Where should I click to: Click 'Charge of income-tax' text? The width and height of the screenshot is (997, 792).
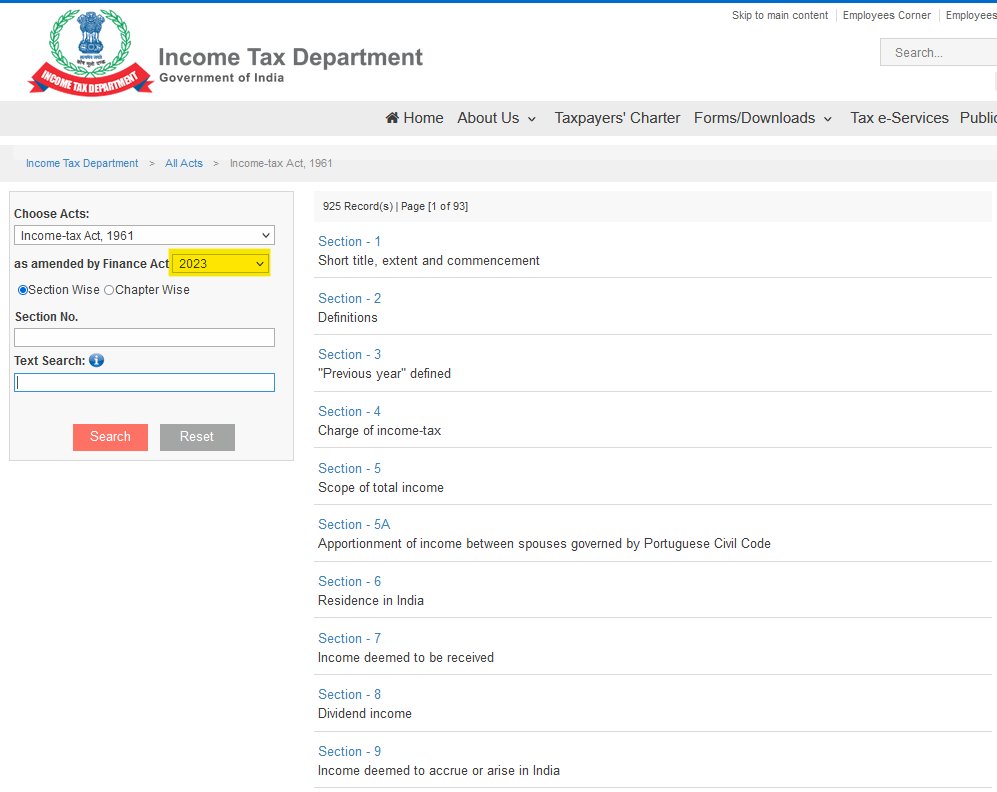[x=379, y=430]
